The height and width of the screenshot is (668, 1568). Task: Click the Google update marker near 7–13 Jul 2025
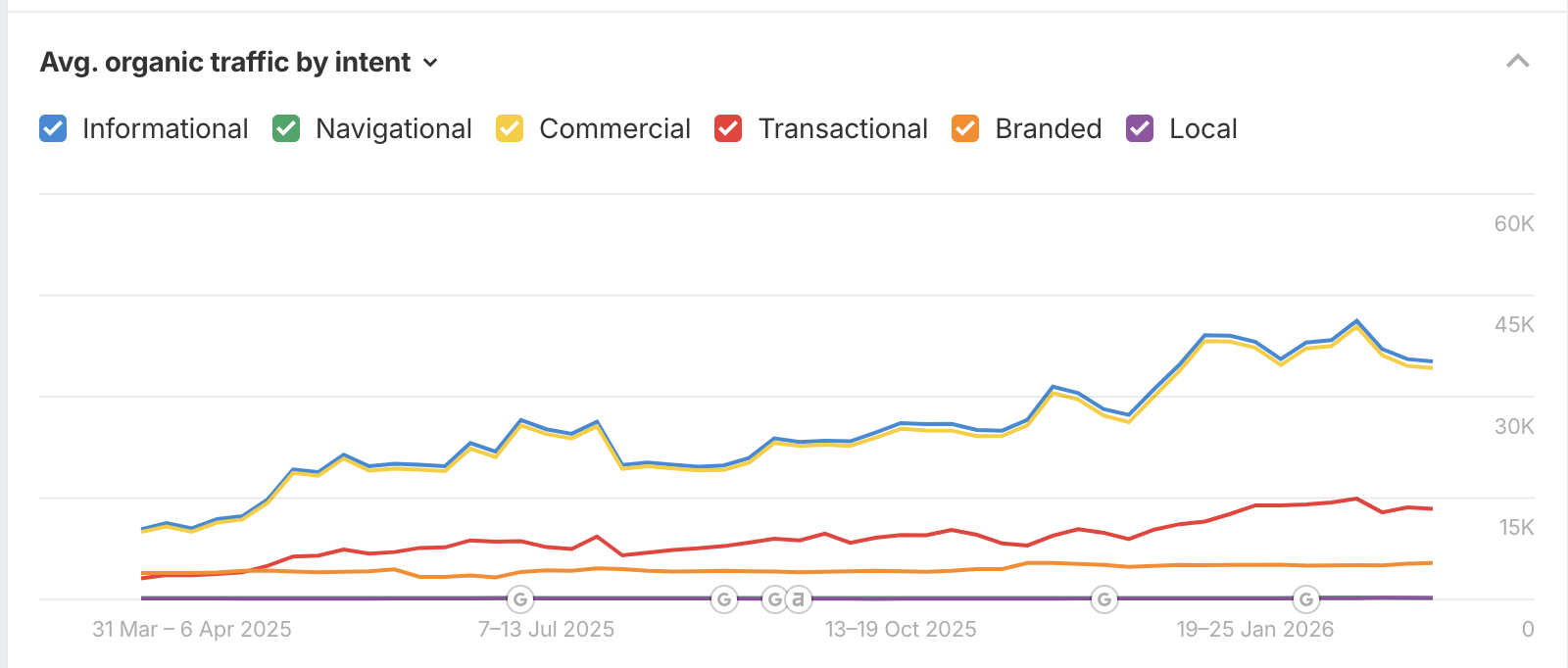(x=519, y=598)
